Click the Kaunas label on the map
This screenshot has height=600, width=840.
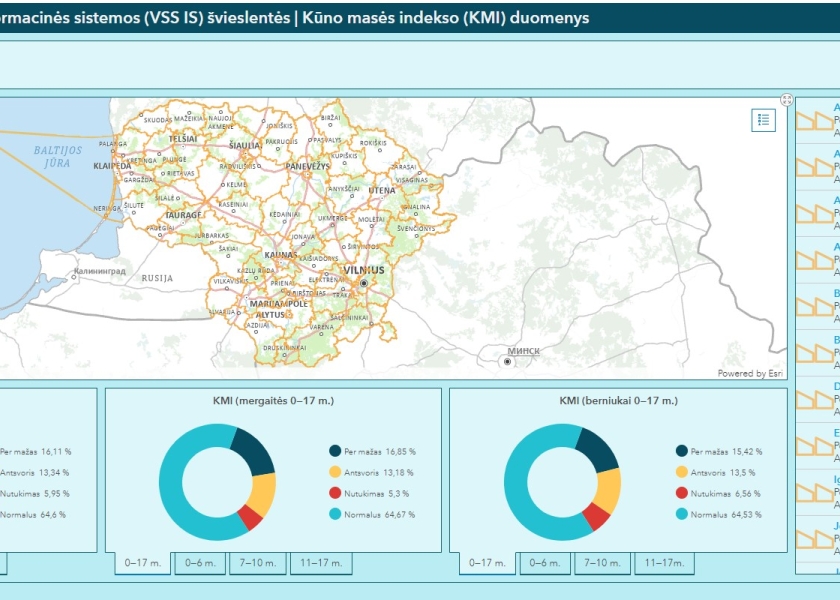coord(280,255)
